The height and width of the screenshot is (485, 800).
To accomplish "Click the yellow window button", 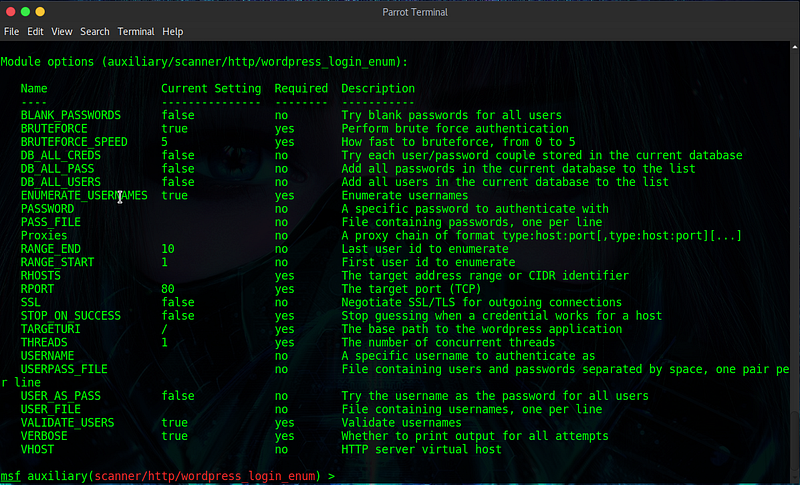I will (x=40, y=11).
